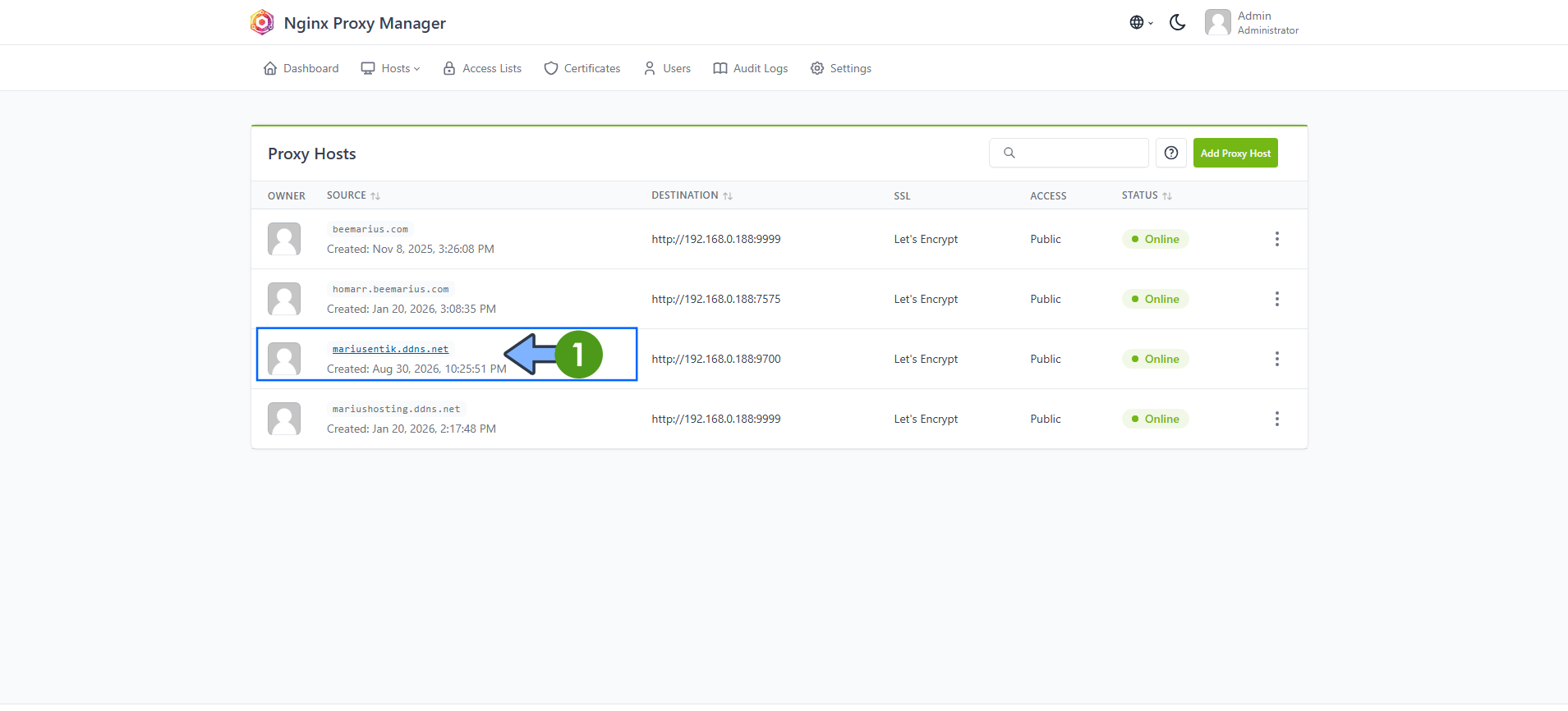Screen dimensions: 1568x711
Task: Open the Admin user avatar menu
Action: click(1217, 22)
